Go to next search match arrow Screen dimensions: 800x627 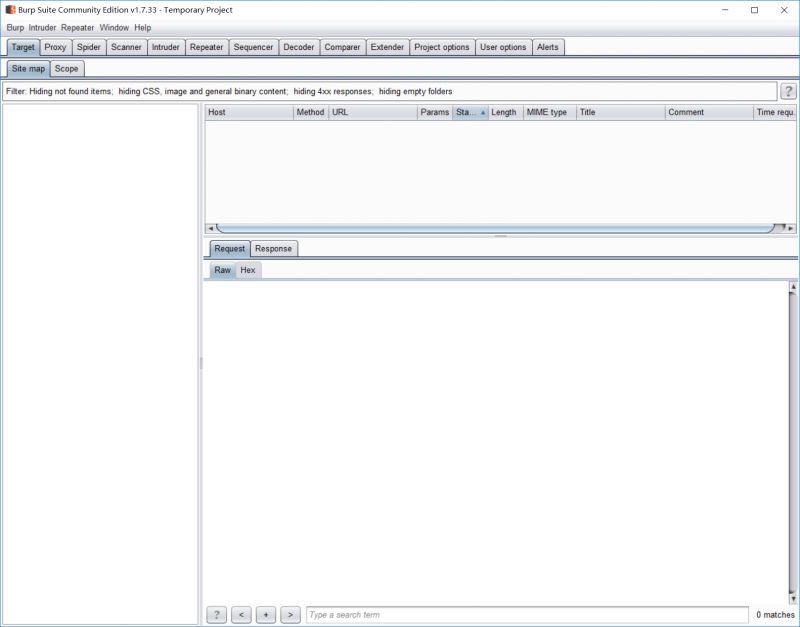point(290,615)
